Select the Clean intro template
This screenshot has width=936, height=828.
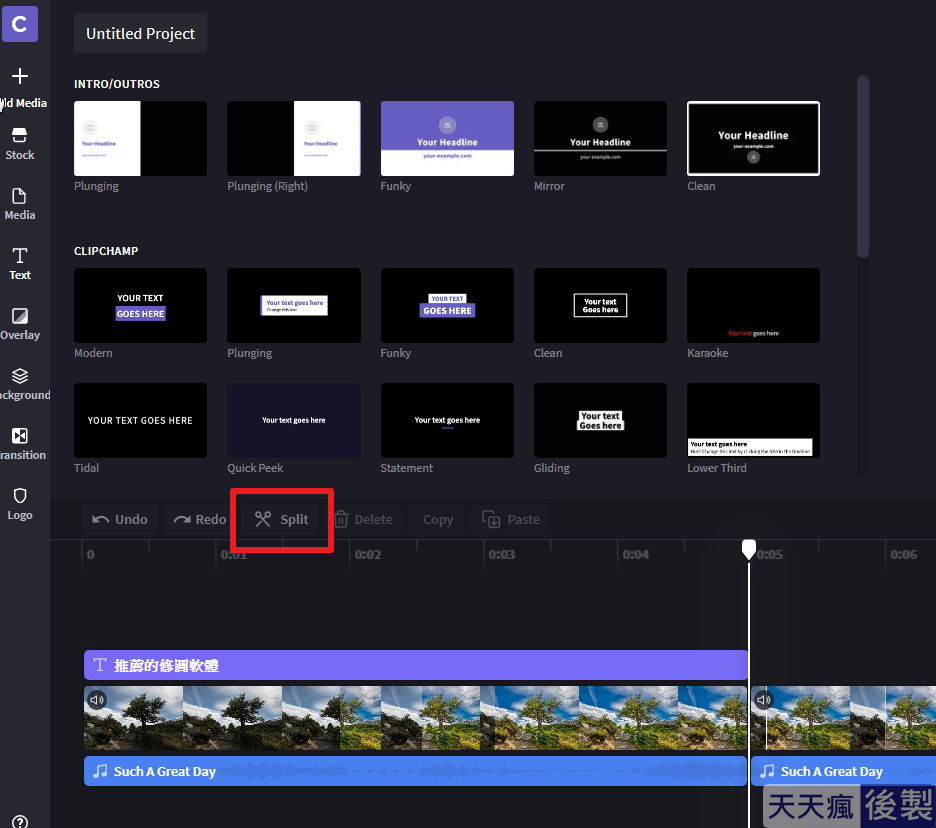click(x=753, y=138)
